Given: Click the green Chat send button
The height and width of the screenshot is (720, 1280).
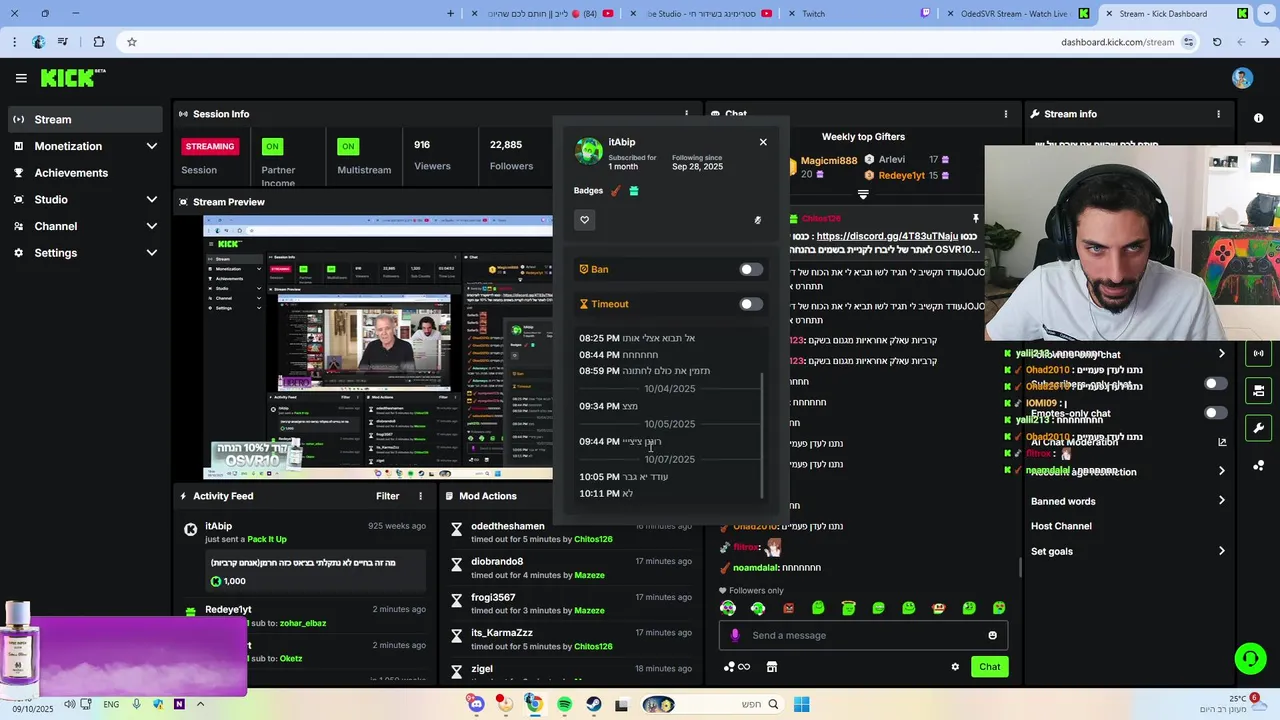Looking at the screenshot, I should 989,667.
